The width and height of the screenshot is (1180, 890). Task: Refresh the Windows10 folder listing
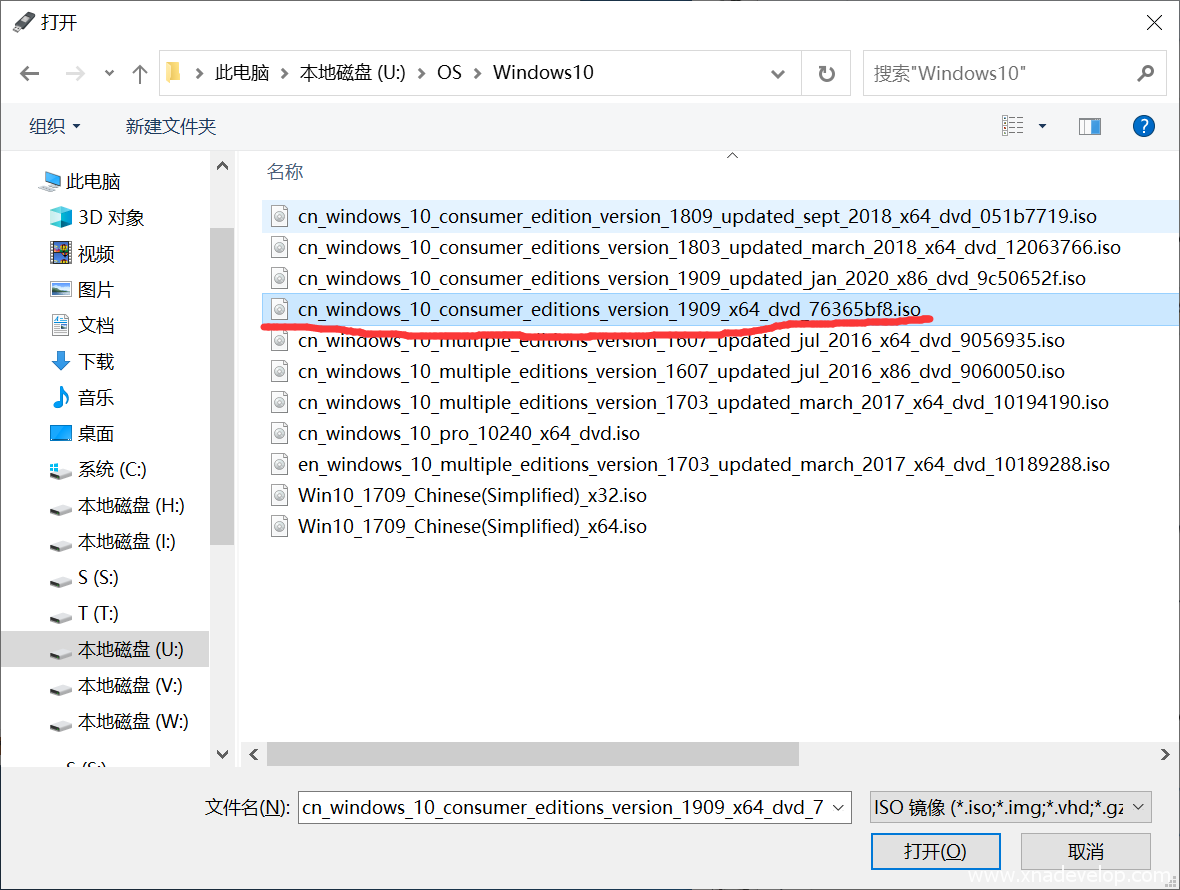click(826, 73)
